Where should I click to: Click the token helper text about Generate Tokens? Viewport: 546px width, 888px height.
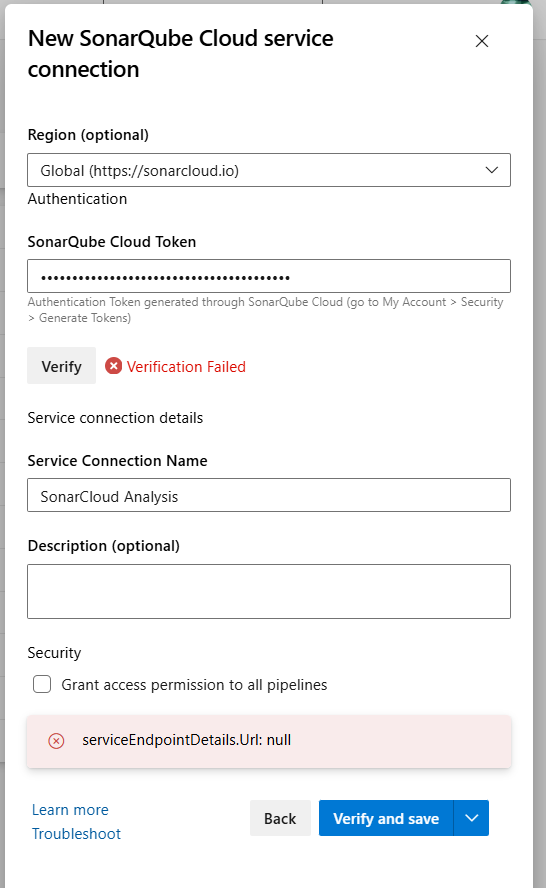[265, 310]
